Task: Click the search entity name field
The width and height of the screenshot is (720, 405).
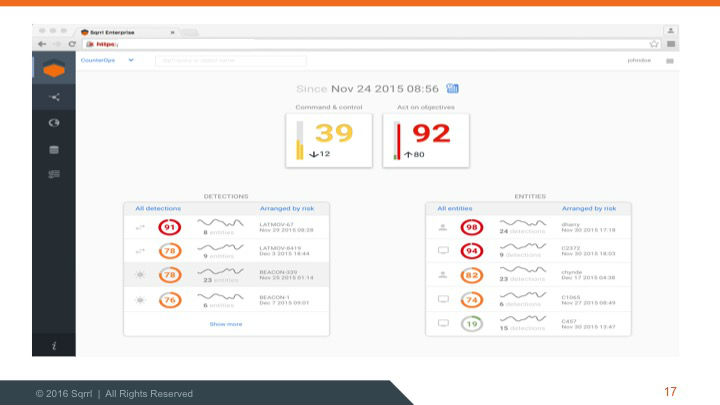Action: click(231, 60)
